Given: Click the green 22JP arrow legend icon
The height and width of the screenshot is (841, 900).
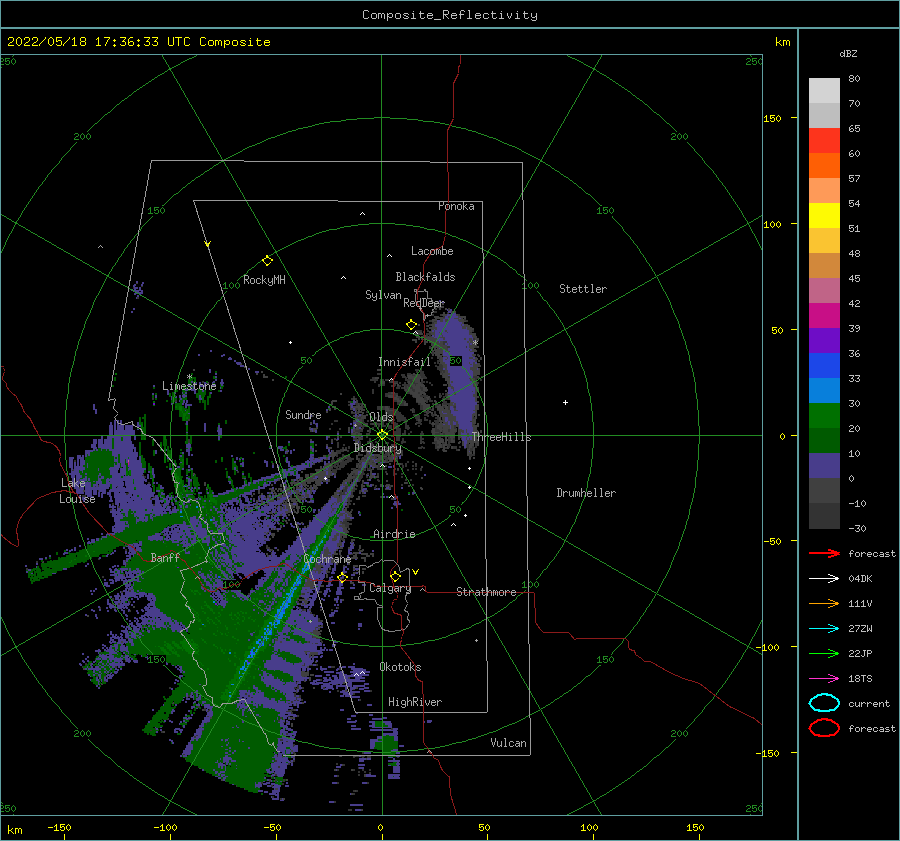Looking at the screenshot, I should pyautogui.click(x=824, y=653).
